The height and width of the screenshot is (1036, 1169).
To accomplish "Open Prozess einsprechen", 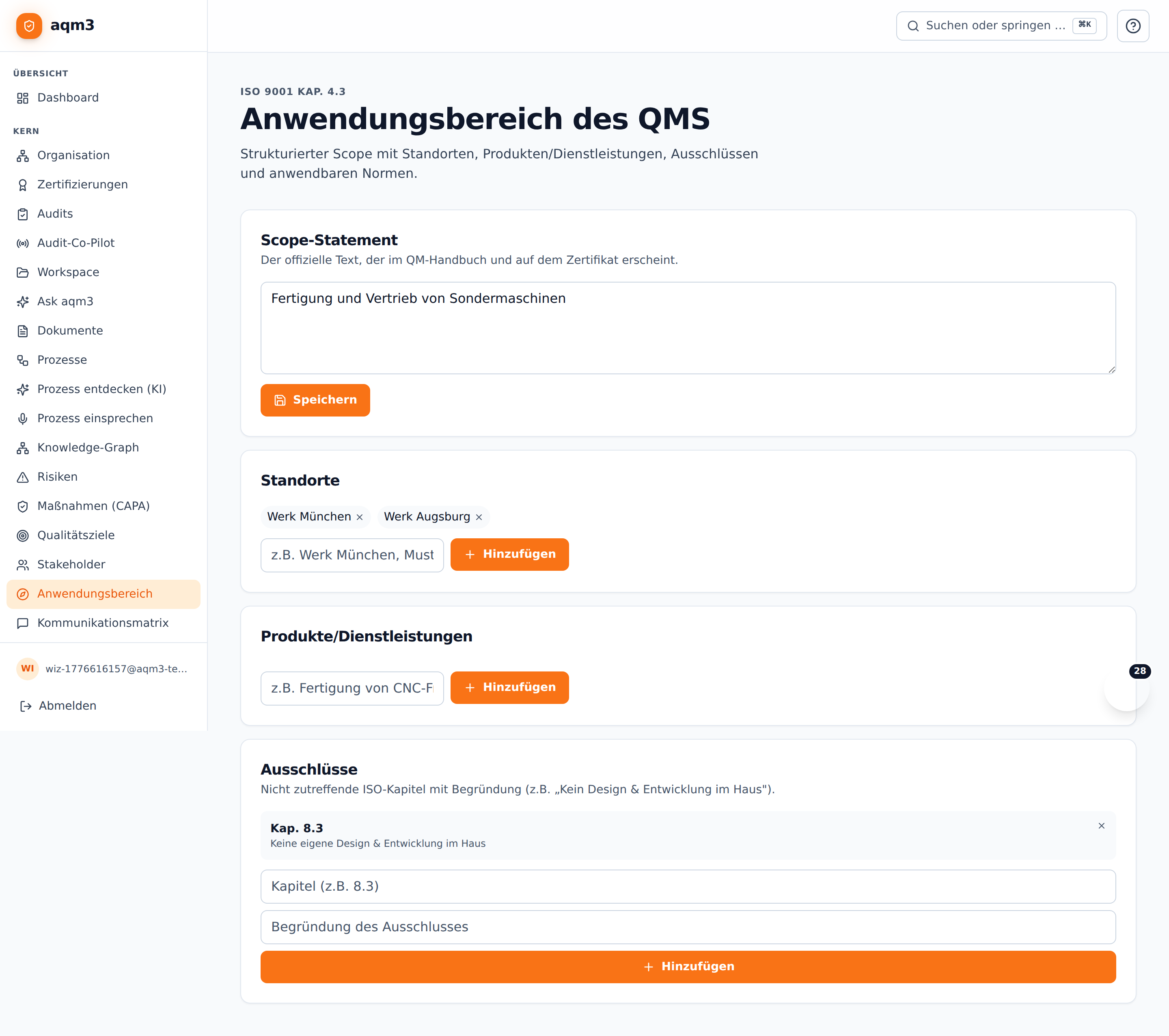I will [104, 419].
